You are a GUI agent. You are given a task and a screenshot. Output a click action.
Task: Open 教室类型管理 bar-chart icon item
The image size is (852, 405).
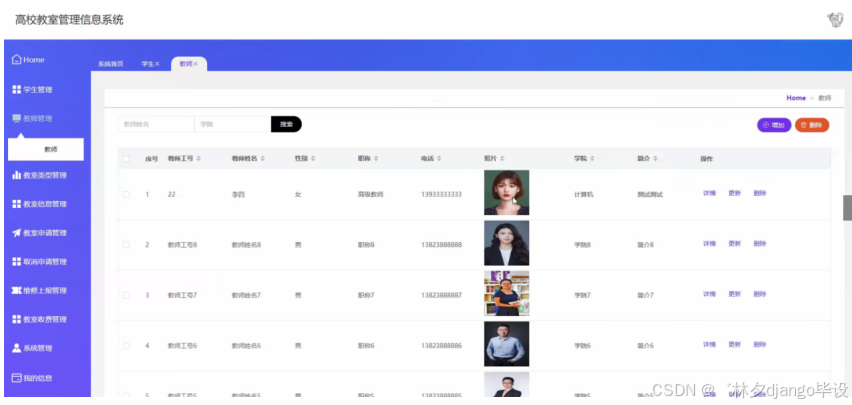[16, 175]
